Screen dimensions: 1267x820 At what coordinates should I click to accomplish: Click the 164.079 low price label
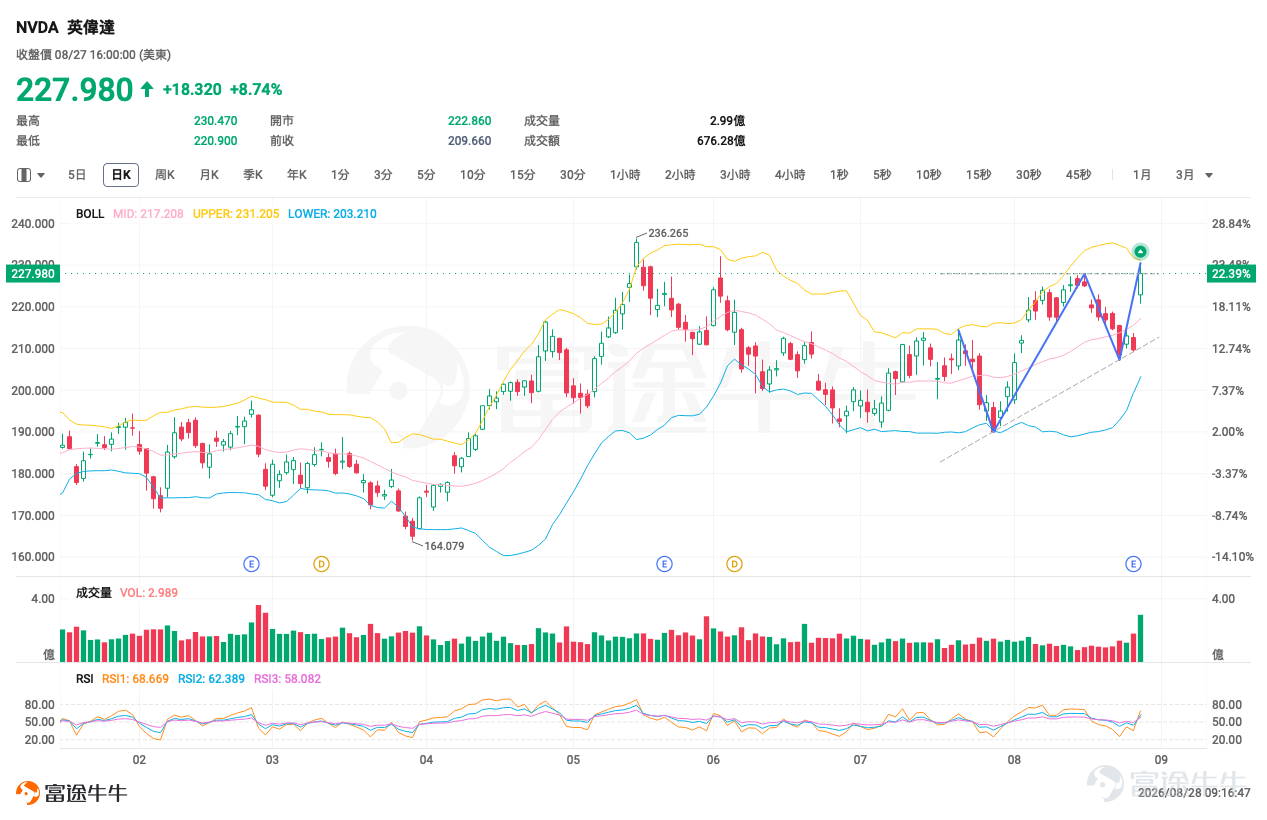click(444, 546)
